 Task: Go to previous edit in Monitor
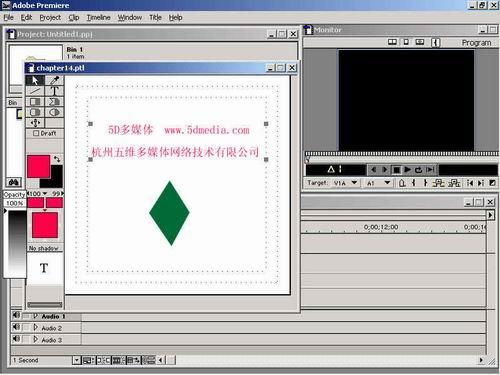[x=470, y=183]
